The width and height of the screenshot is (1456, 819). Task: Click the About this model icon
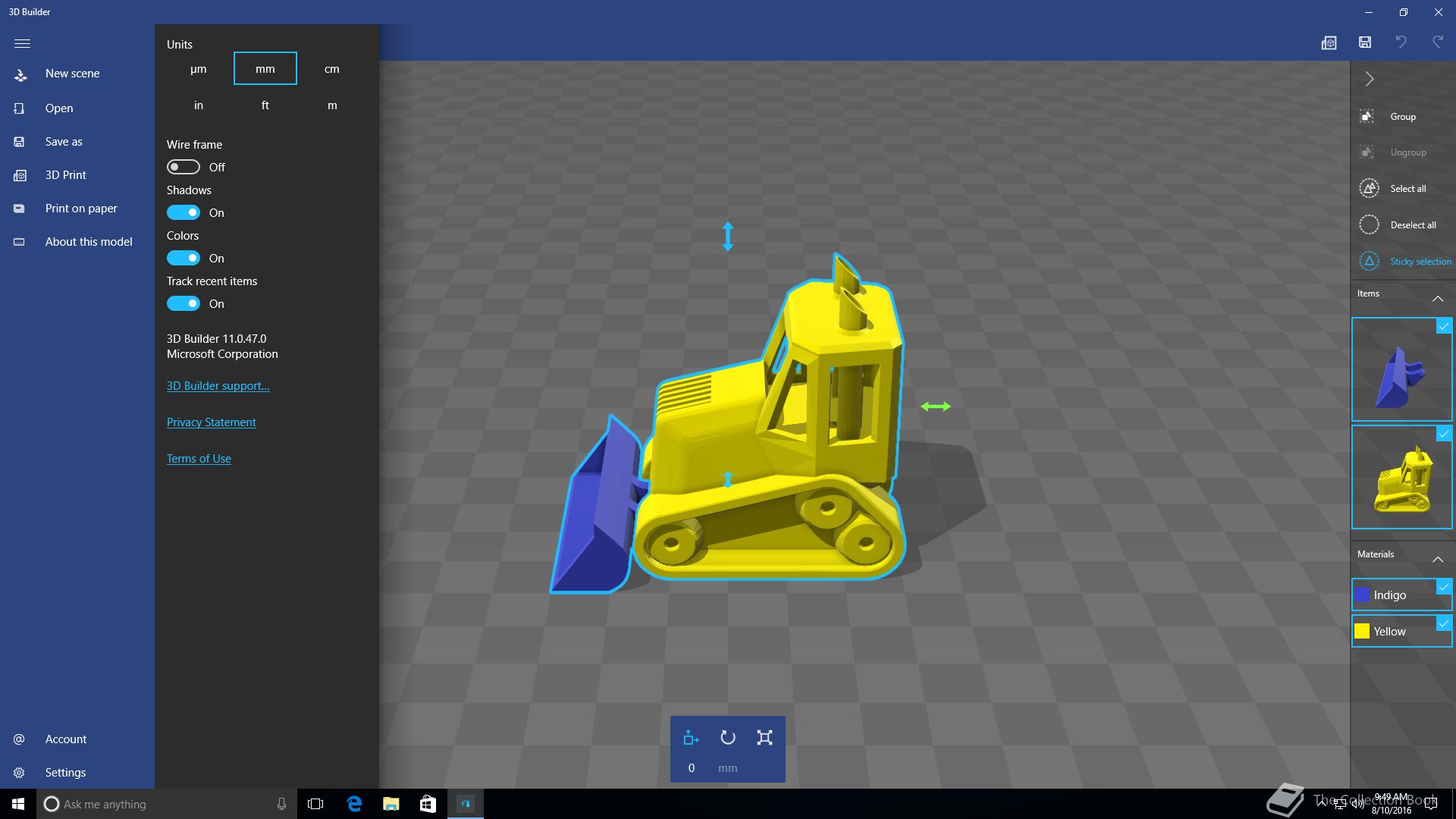(20, 242)
